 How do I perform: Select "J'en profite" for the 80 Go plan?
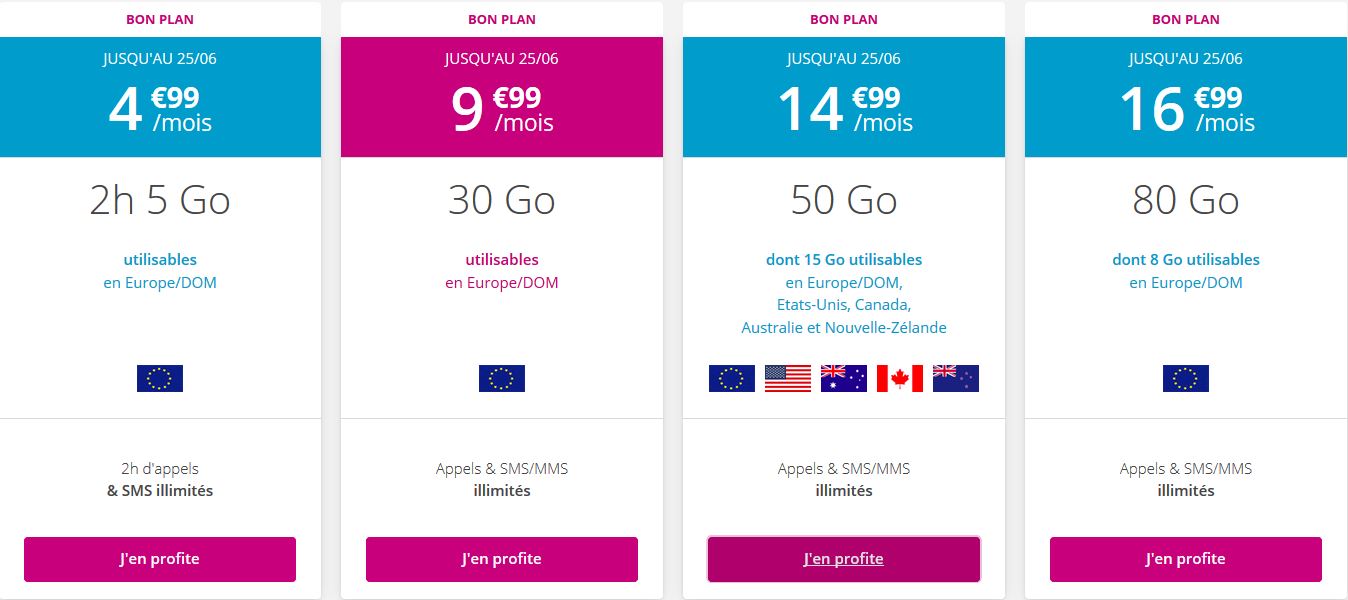(1186, 559)
